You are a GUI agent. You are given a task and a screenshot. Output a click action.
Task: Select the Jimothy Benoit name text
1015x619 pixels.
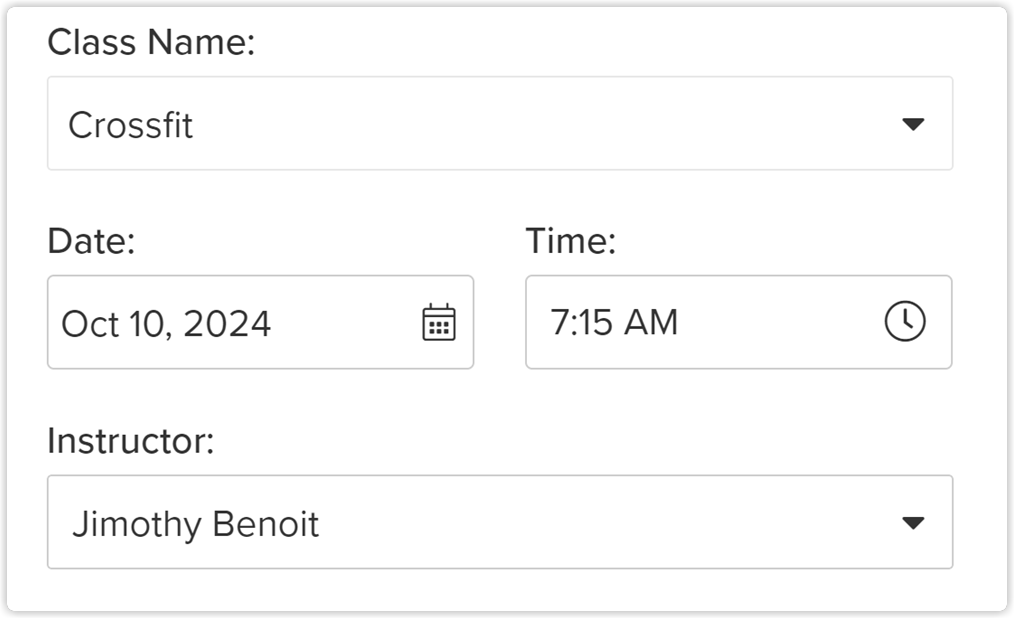(x=195, y=524)
